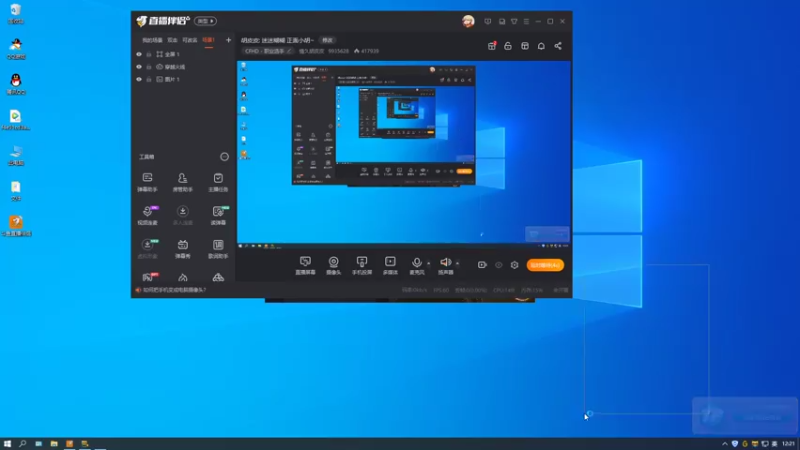800x450 pixels.
Task: Select the 穿越火线 source row
Action: point(183,67)
